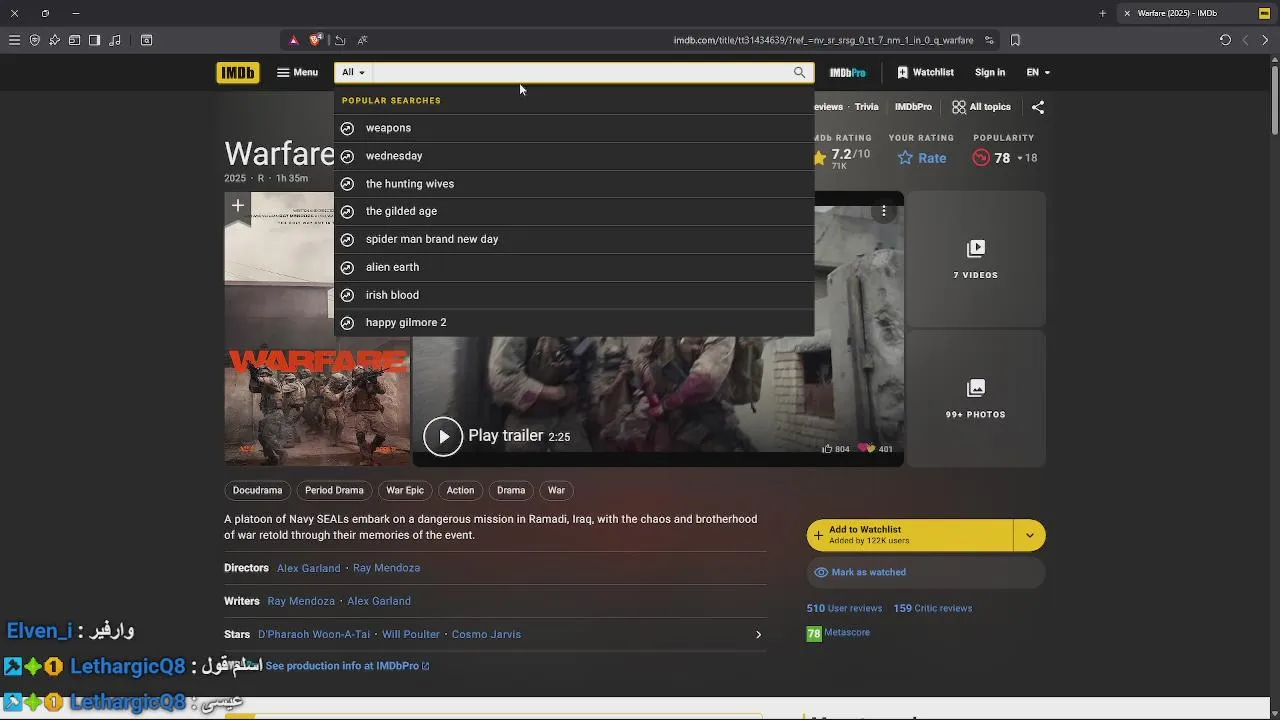The image size is (1280, 720).
Task: Click the Rate star button
Action: [922, 158]
